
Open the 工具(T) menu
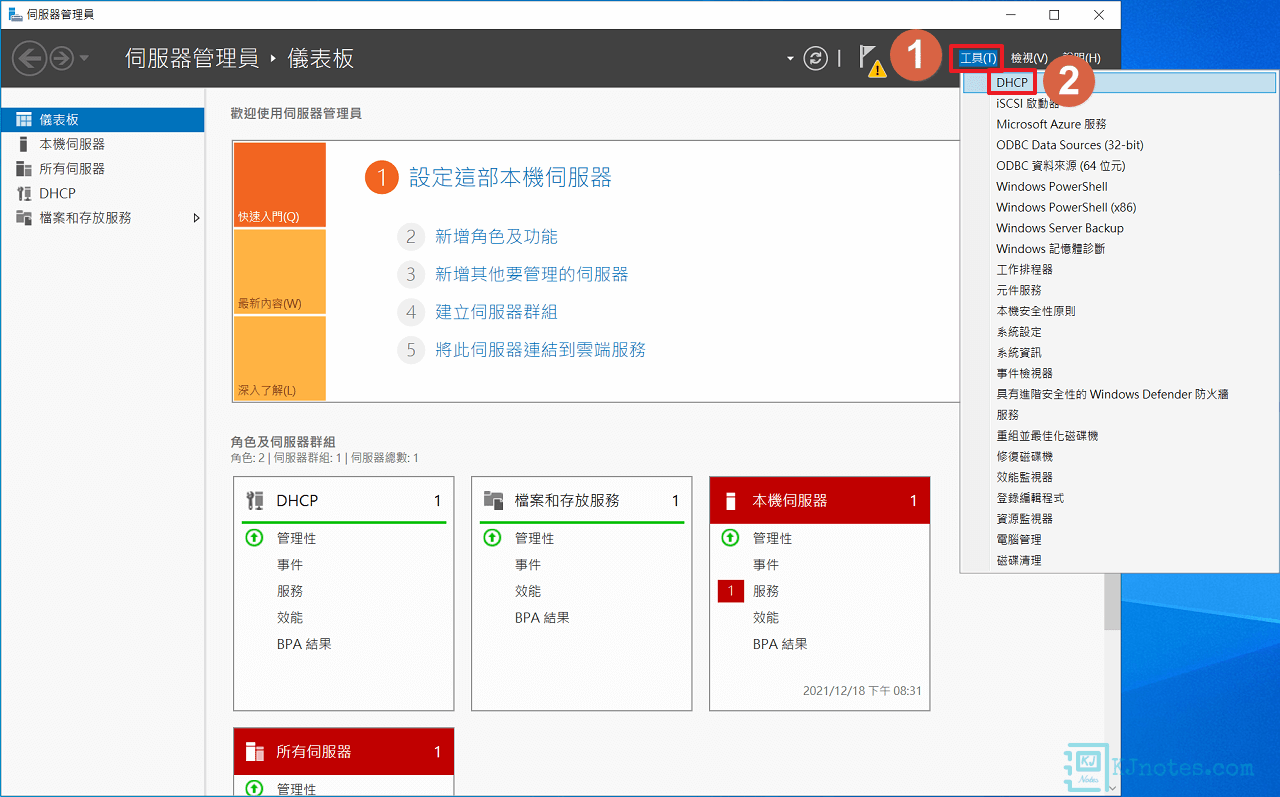point(977,58)
